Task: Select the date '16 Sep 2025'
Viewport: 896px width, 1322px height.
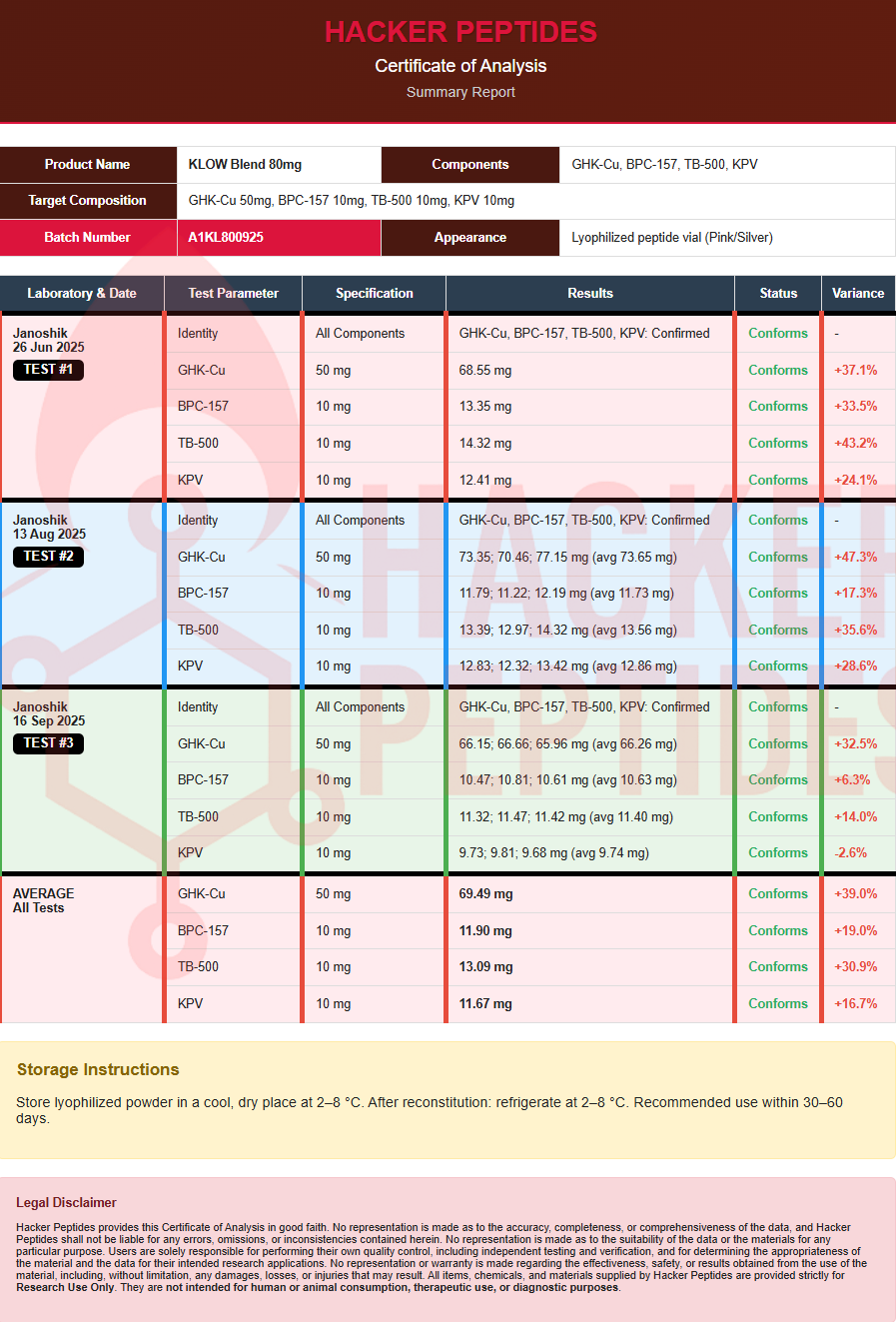Action: [49, 721]
